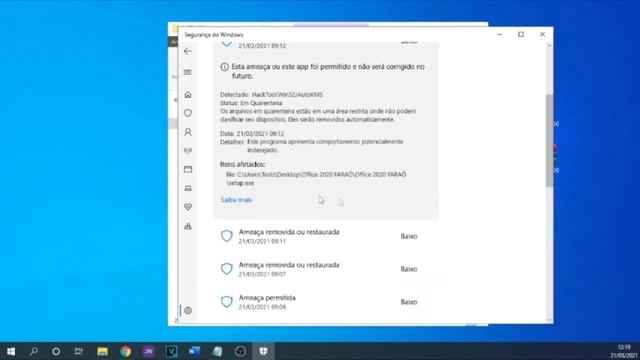Select the detected HackTool:Win32/AutoKMS text
Image resolution: width=640 pixels, height=360 pixels.
[x=287, y=95]
